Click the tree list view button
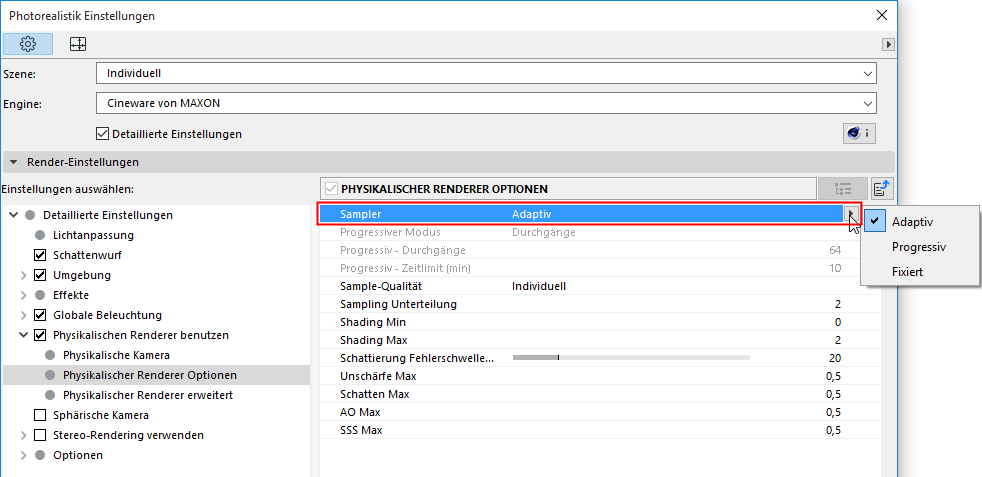Viewport: 982px width, 477px height. 844,188
